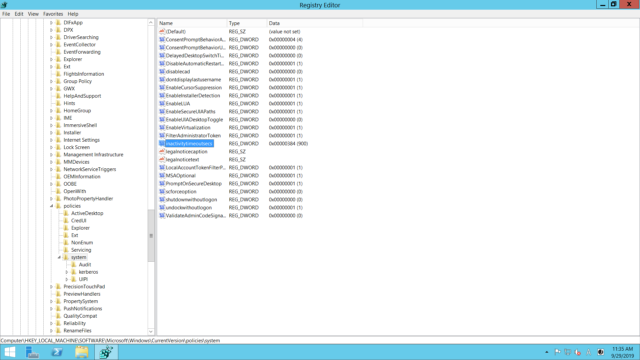This screenshot has width=640, height=360.
Task: Click tree scrollbar down arrow
Action: click(151, 331)
